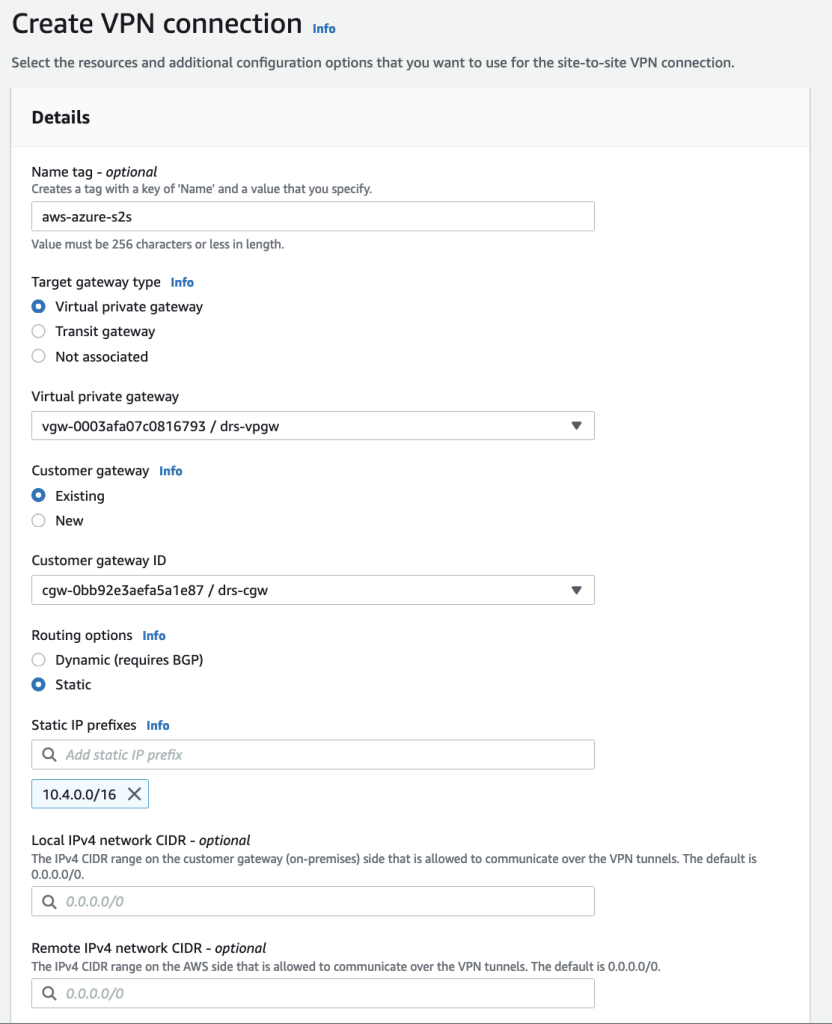The height and width of the screenshot is (1024, 832).
Task: Choose New under Customer gateway
Action: click(x=38, y=520)
